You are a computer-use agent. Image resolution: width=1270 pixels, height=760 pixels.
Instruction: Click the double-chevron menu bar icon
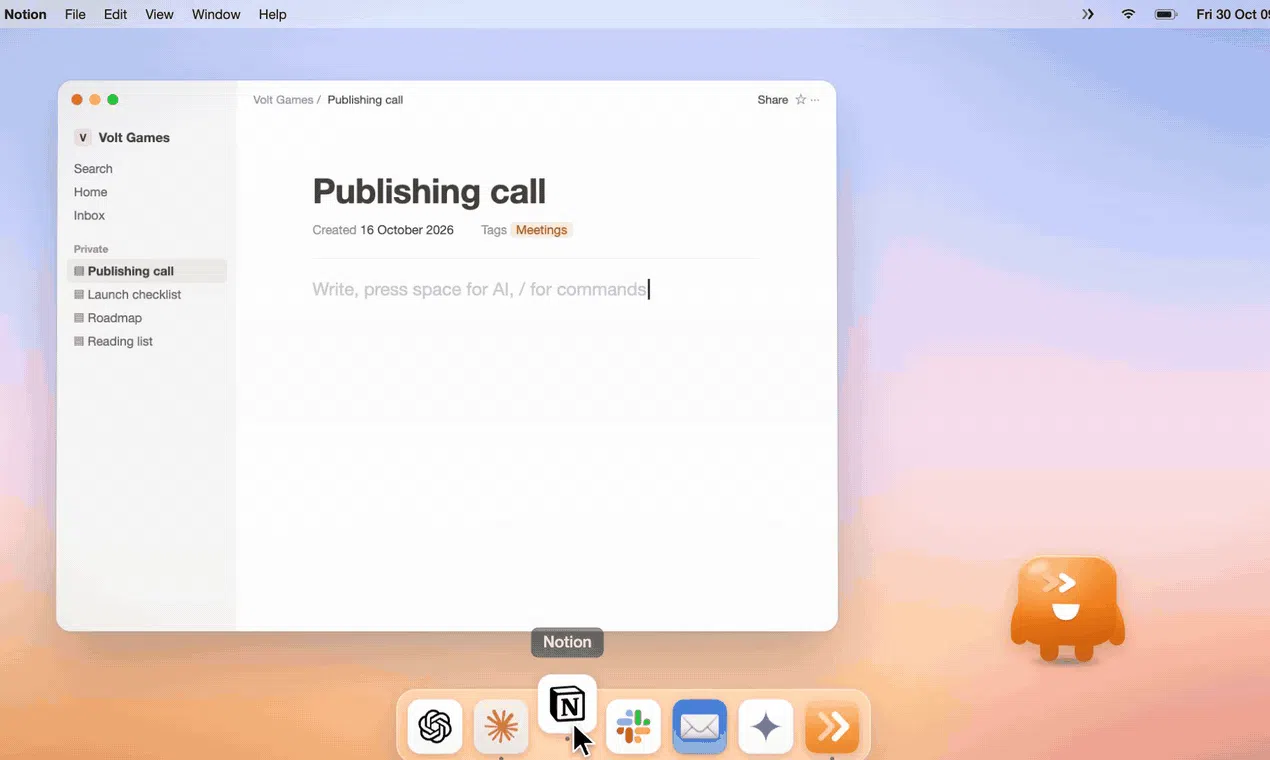pos(1088,14)
